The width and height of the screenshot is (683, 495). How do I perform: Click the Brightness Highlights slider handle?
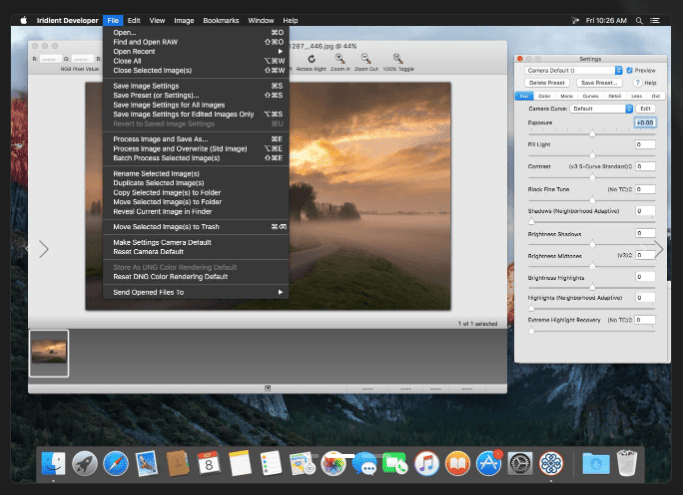tap(592, 287)
